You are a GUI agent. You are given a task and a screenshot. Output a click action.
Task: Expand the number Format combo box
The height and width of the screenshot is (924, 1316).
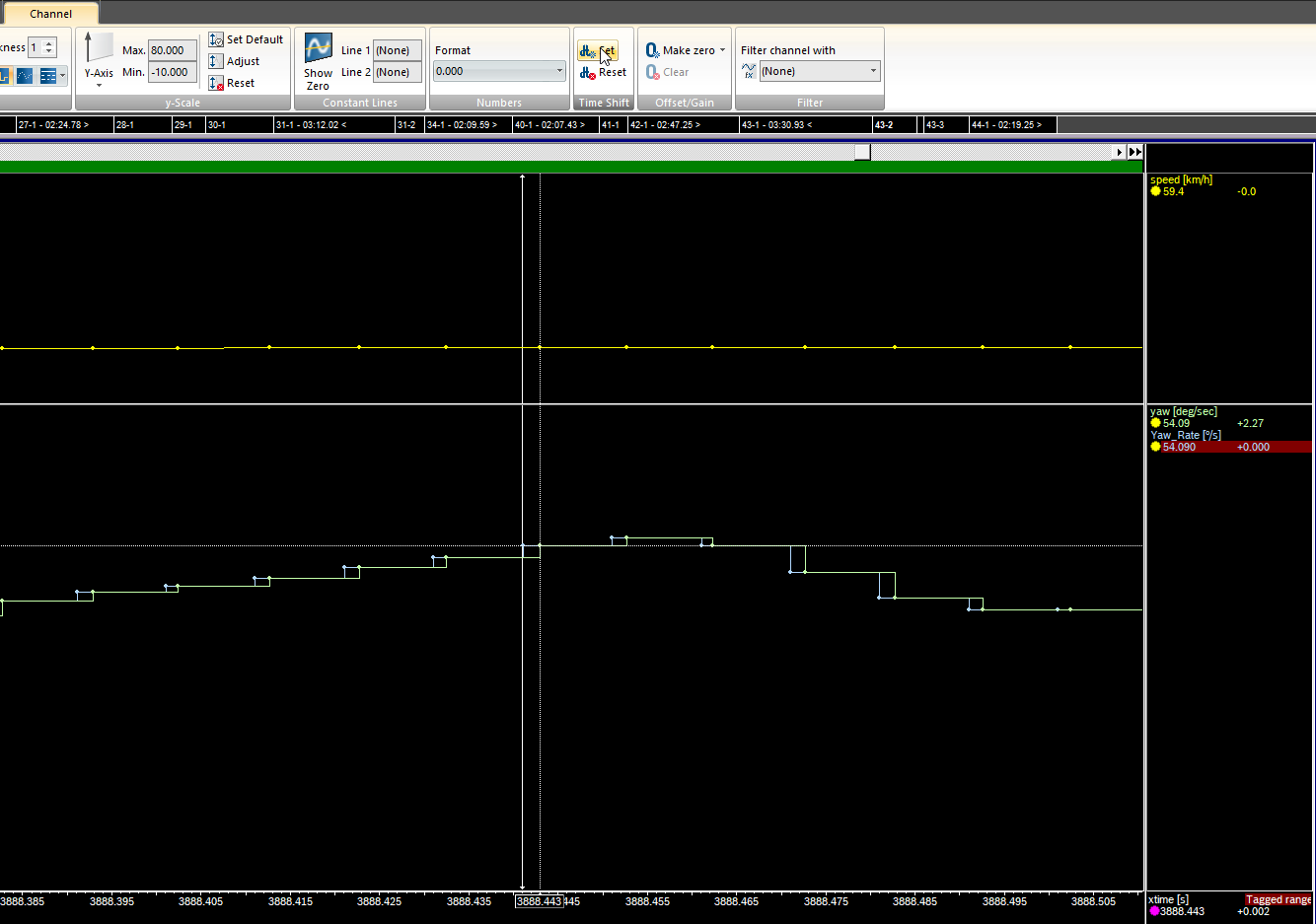pyautogui.click(x=559, y=71)
